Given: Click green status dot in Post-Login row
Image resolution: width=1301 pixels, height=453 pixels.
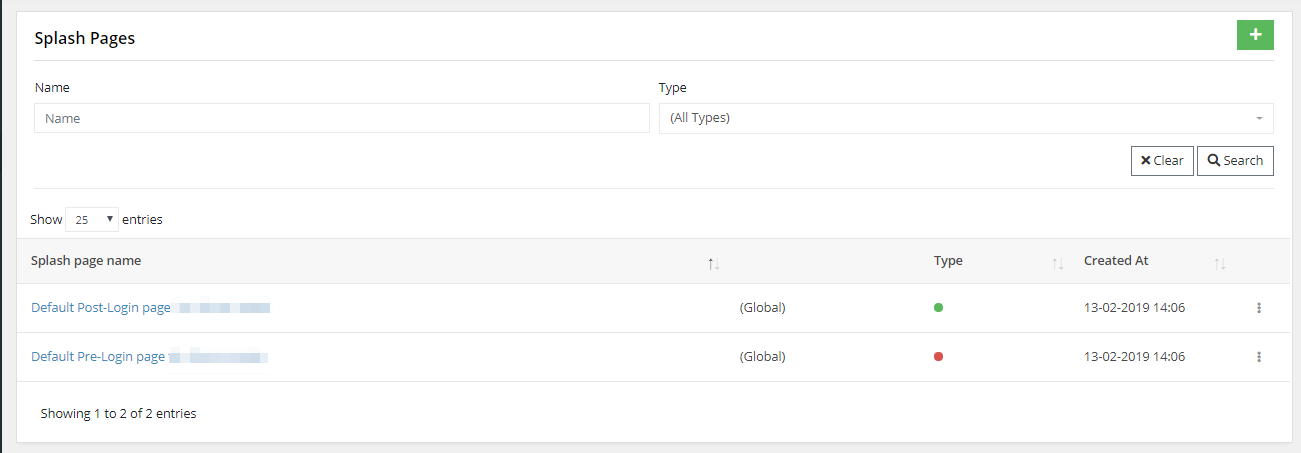Looking at the screenshot, I should coord(938,308).
